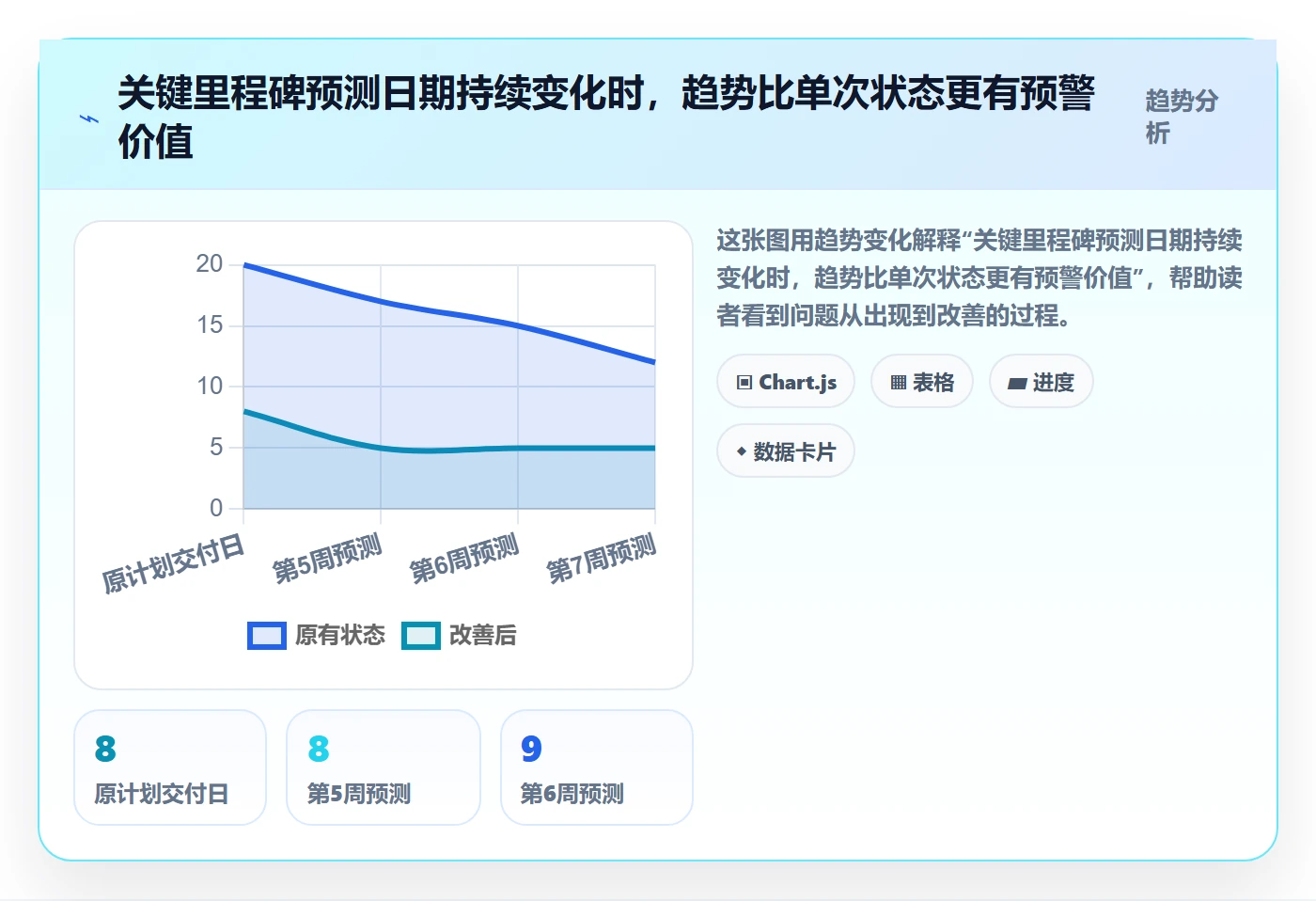Select the 进度 tag

1042,382
